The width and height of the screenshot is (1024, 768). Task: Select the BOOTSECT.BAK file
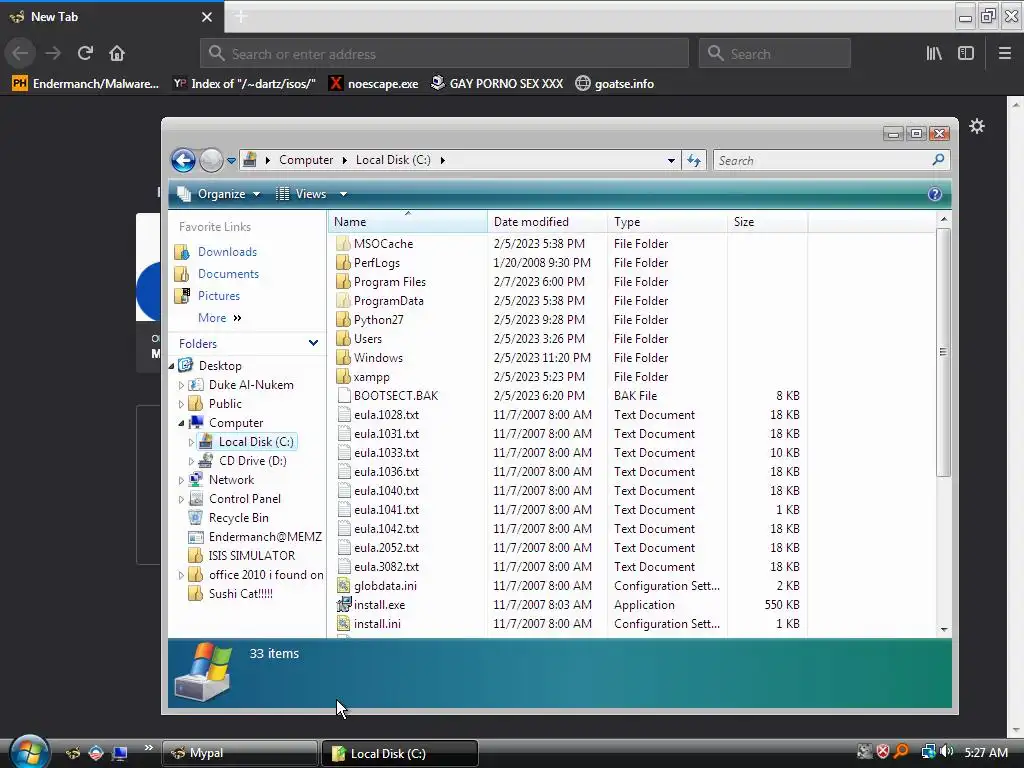click(x=396, y=396)
